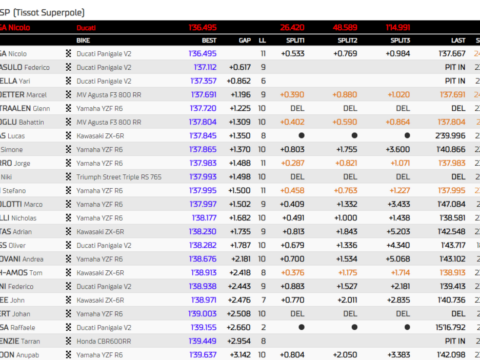Click the LAST column header
Screen dimensions: 480x360
(x=458, y=40)
